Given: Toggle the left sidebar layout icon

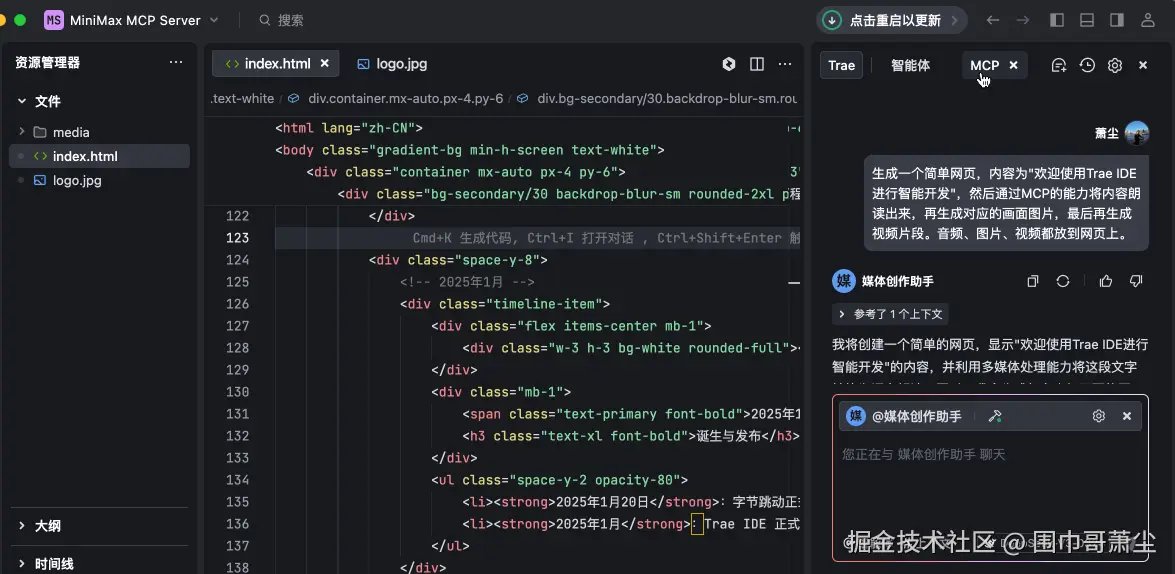Looking at the screenshot, I should (1057, 20).
